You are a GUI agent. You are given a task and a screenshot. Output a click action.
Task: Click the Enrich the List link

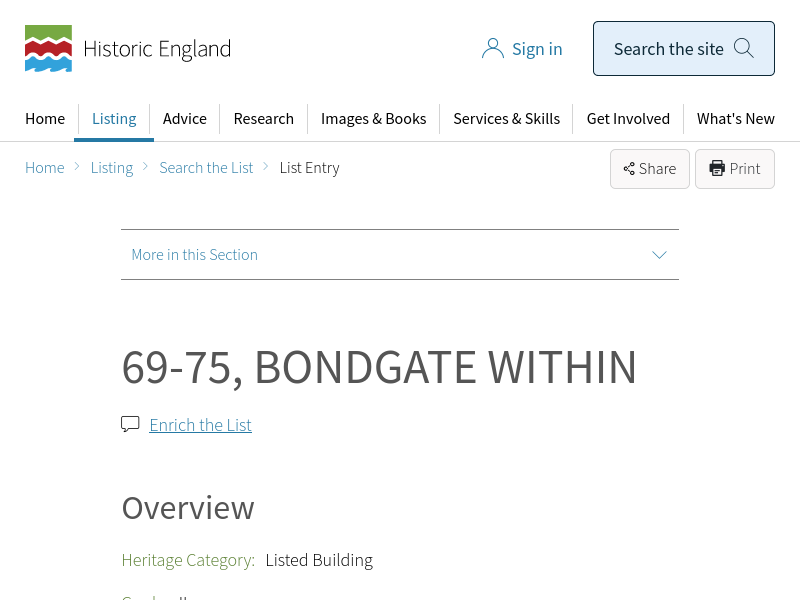[x=200, y=425]
